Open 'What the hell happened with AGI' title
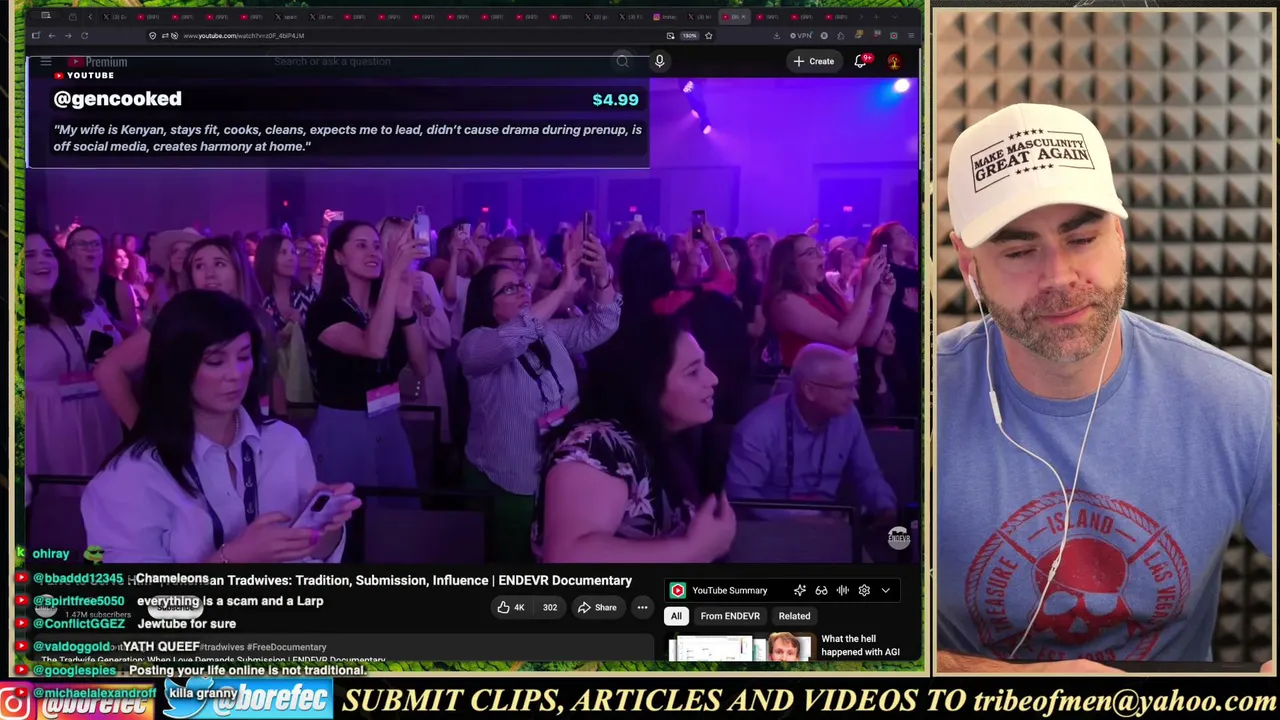This screenshot has height=720, width=1280. 860,646
